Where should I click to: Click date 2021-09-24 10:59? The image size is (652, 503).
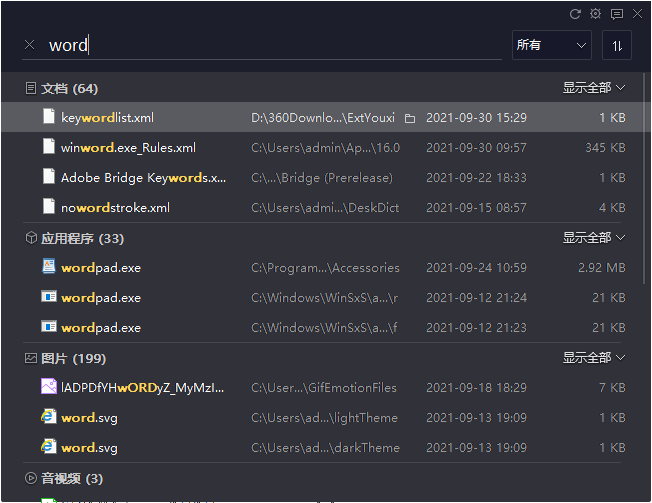[x=477, y=268]
